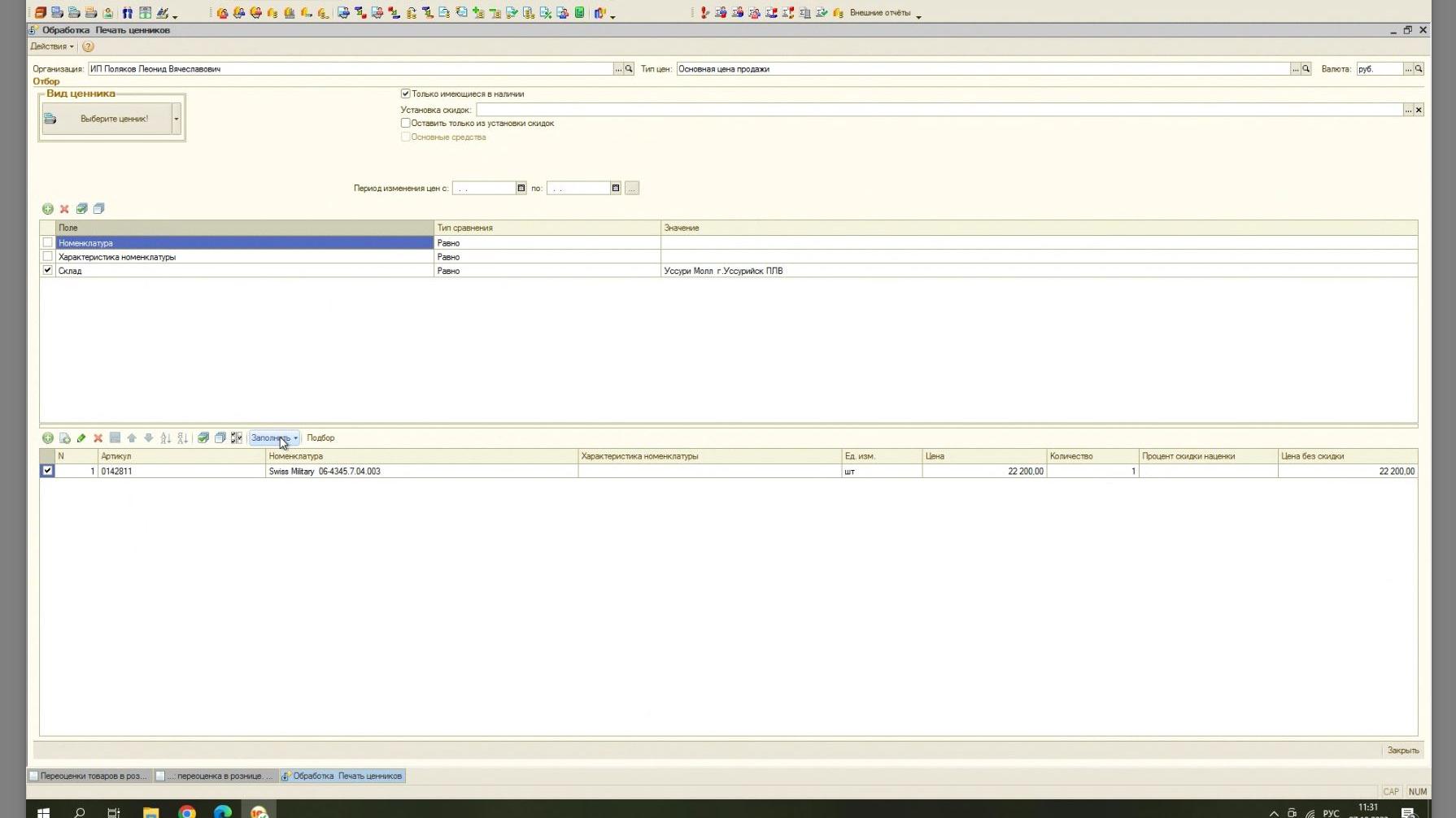The width and height of the screenshot is (1456, 818).
Task: Open Windows search from the taskbar
Action: (x=79, y=811)
